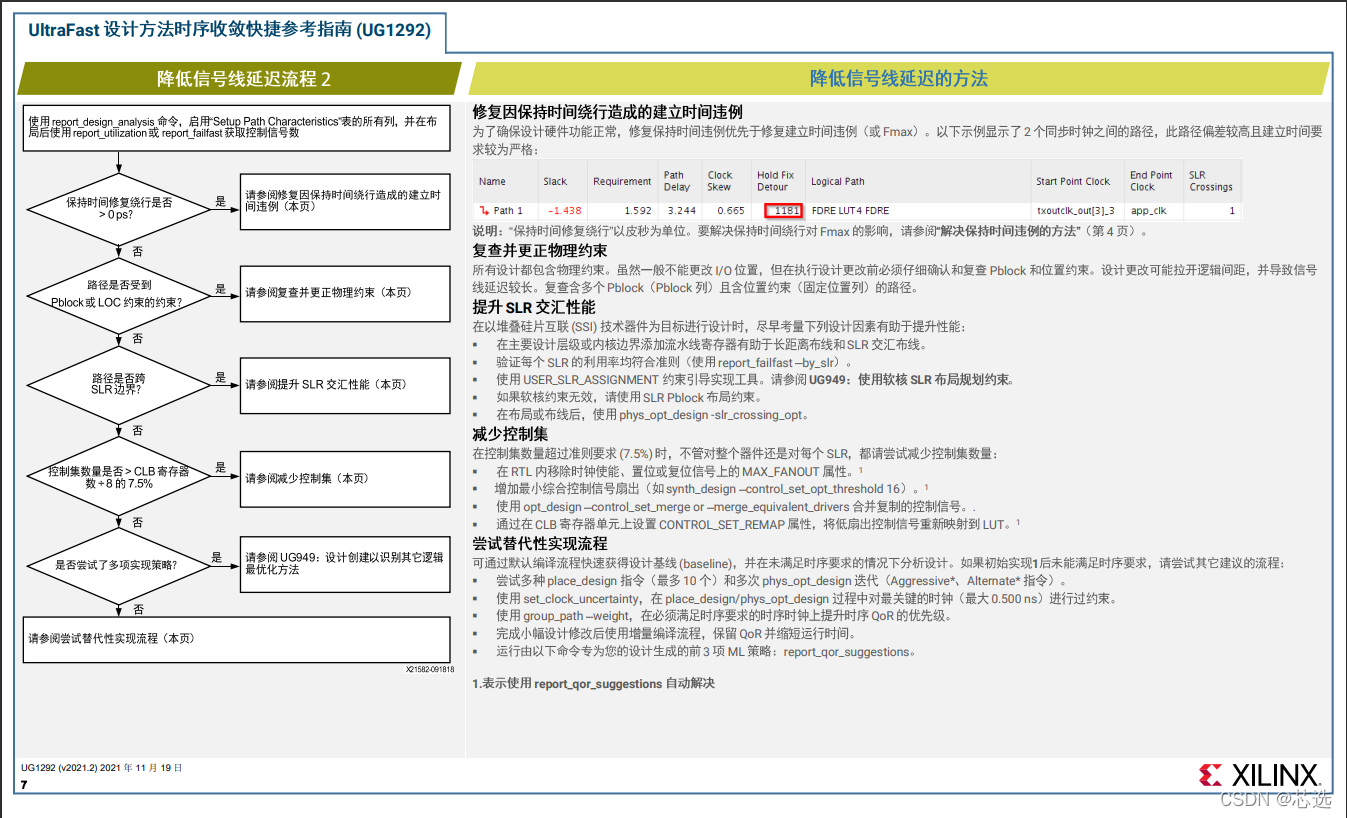The image size is (1347, 818).
Task: Click flowchart box '请参阅尝试替代性实现流程(本页)'
Action: click(x=237, y=638)
